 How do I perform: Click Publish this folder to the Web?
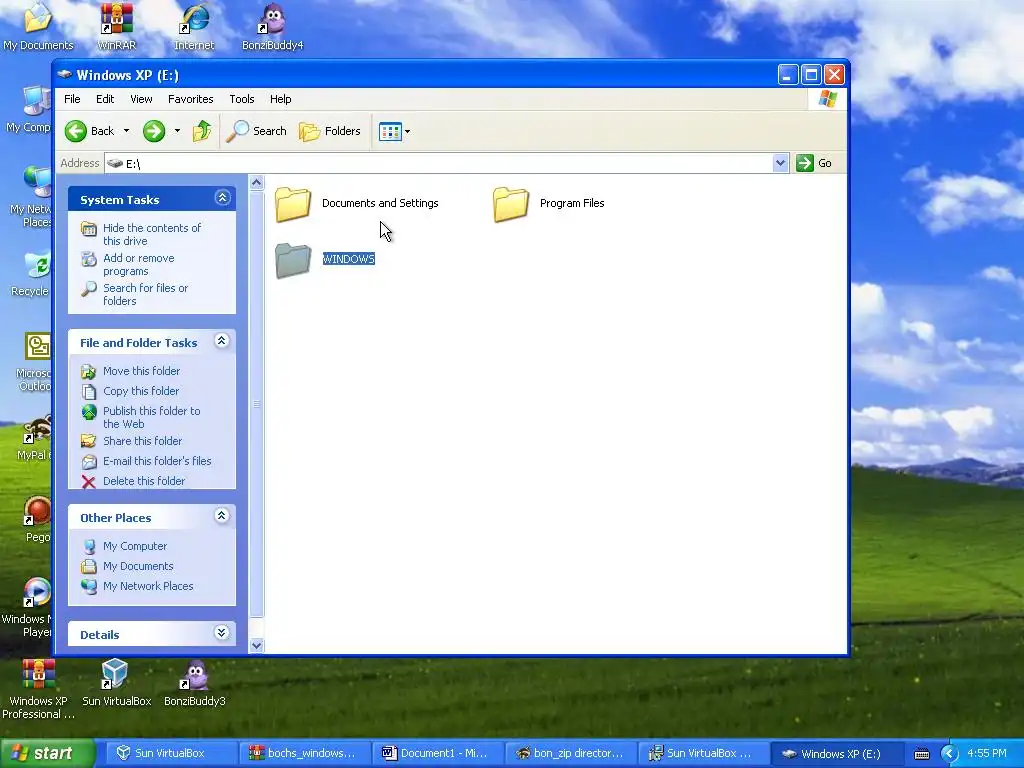(x=152, y=417)
